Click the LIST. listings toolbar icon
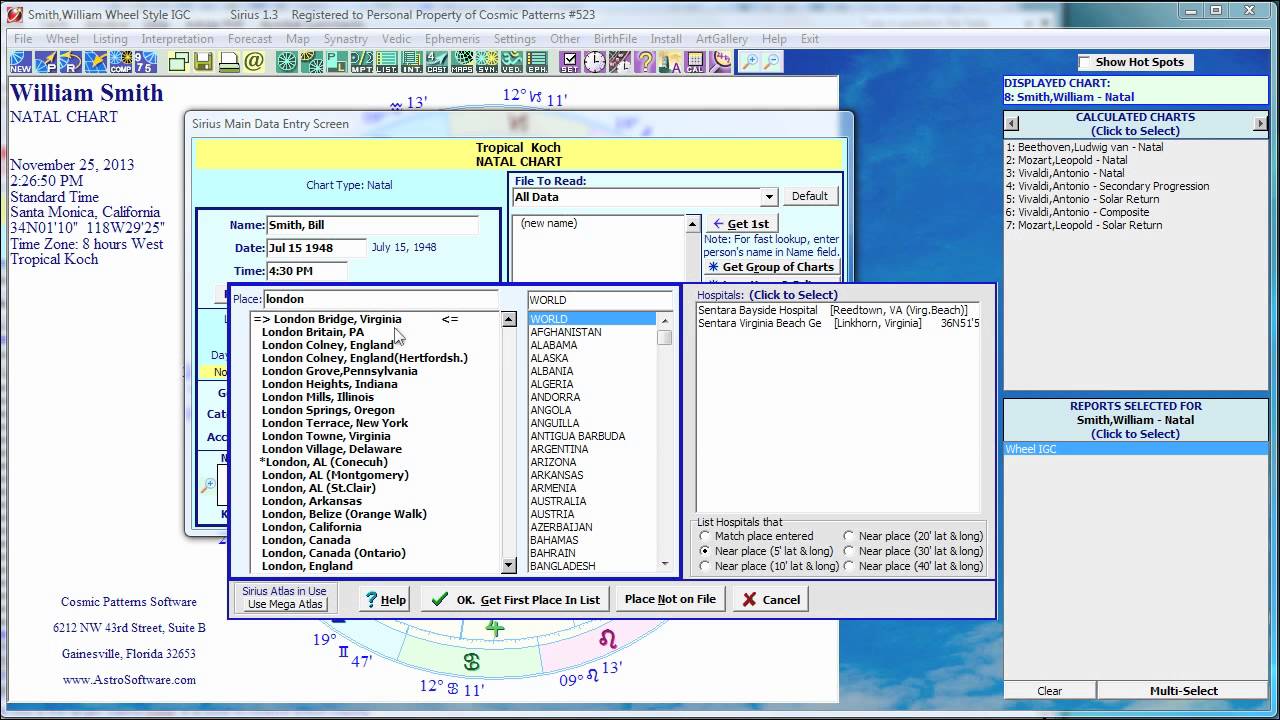Viewport: 1280px width, 720px height. (x=387, y=62)
